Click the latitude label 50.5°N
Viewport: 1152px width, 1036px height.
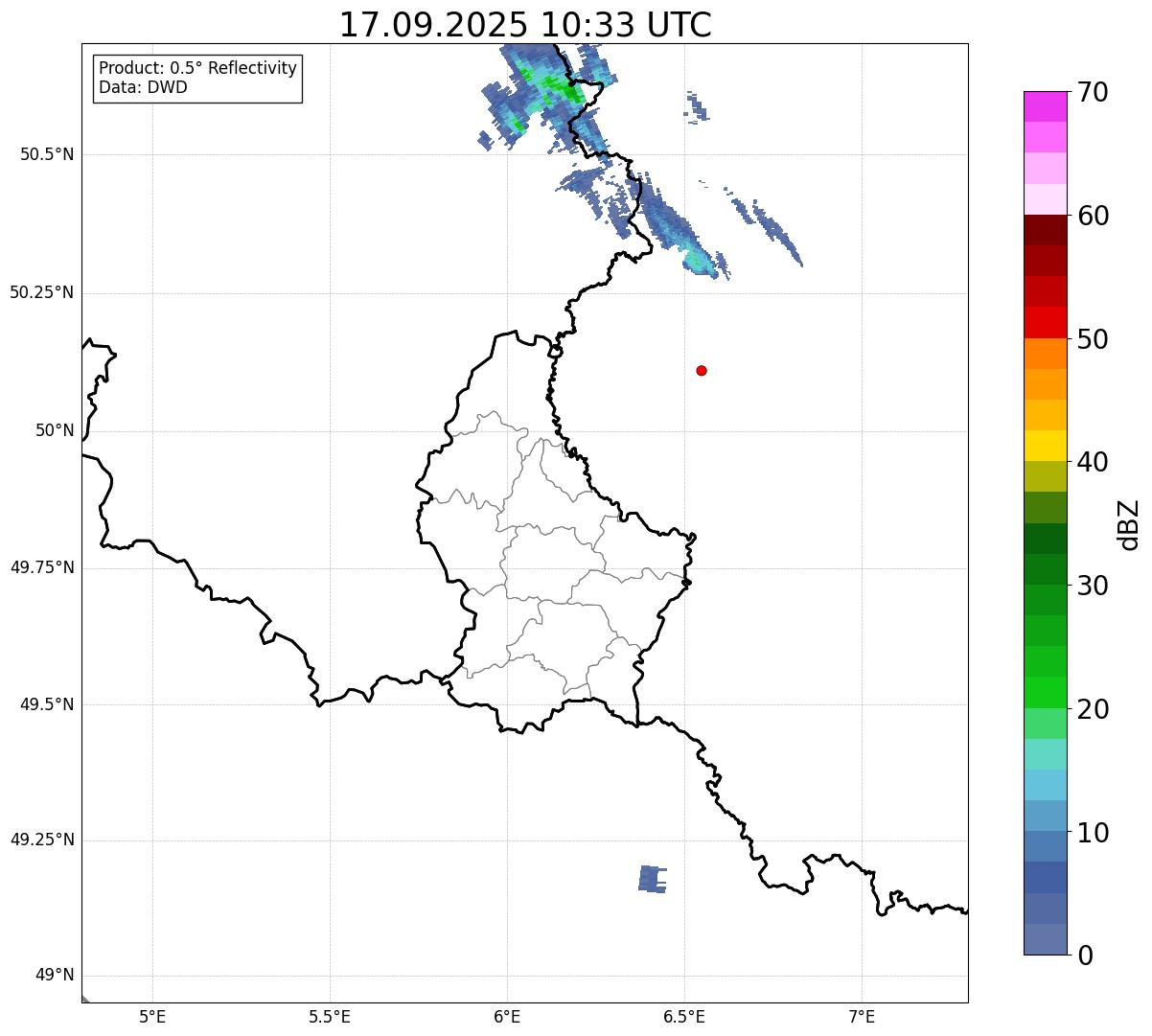coord(47,154)
